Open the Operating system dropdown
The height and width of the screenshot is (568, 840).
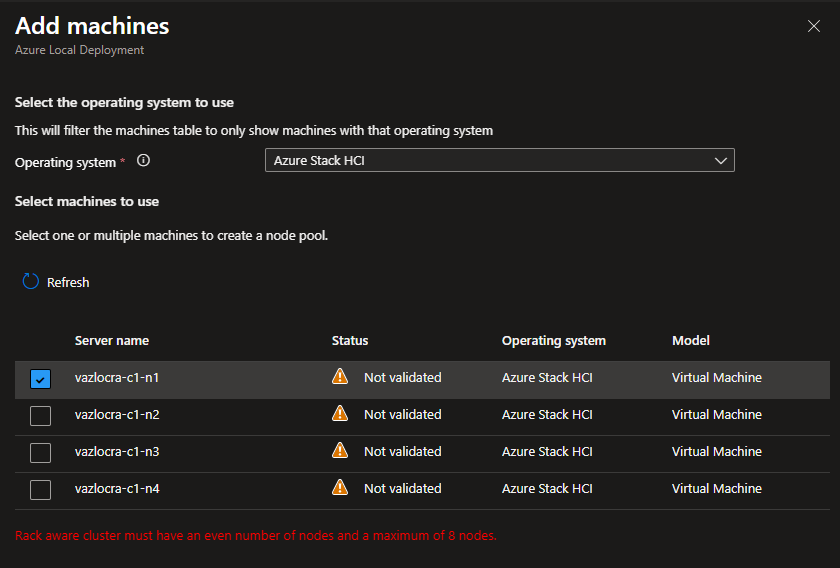point(498,160)
